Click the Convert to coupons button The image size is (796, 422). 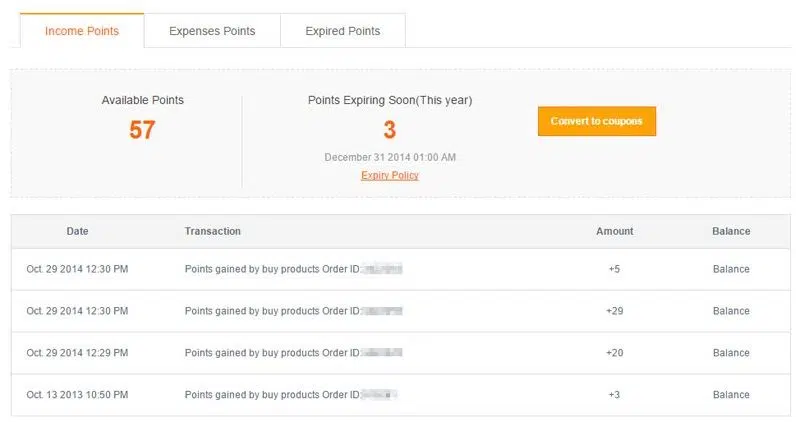coord(596,121)
